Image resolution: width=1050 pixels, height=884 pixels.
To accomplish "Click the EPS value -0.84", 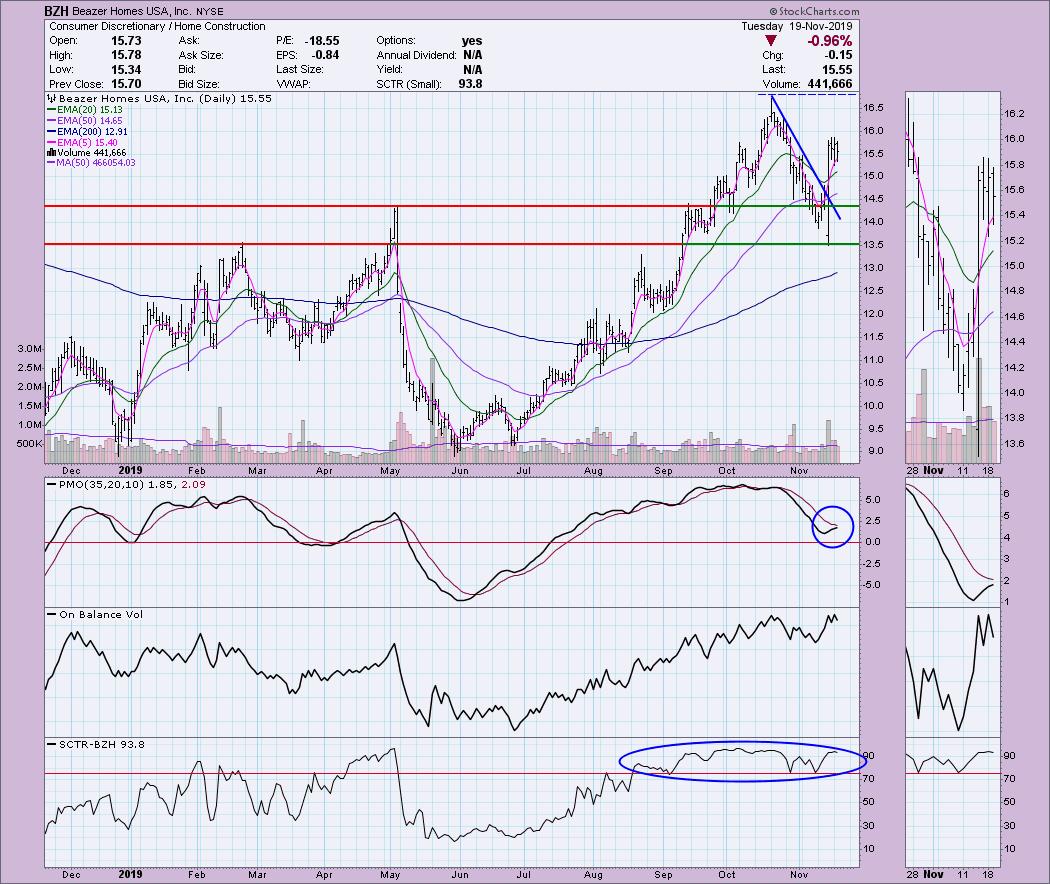I will pyautogui.click(x=325, y=55).
